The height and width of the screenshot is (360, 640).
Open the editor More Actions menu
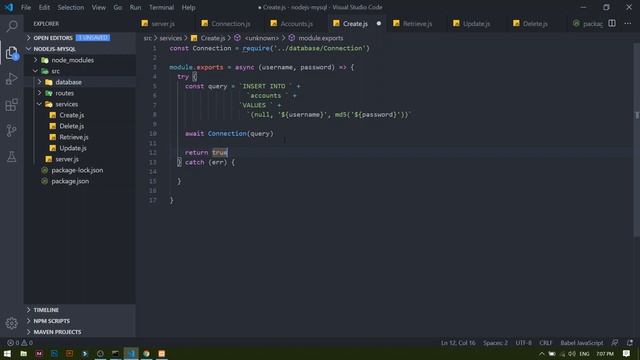click(x=628, y=23)
